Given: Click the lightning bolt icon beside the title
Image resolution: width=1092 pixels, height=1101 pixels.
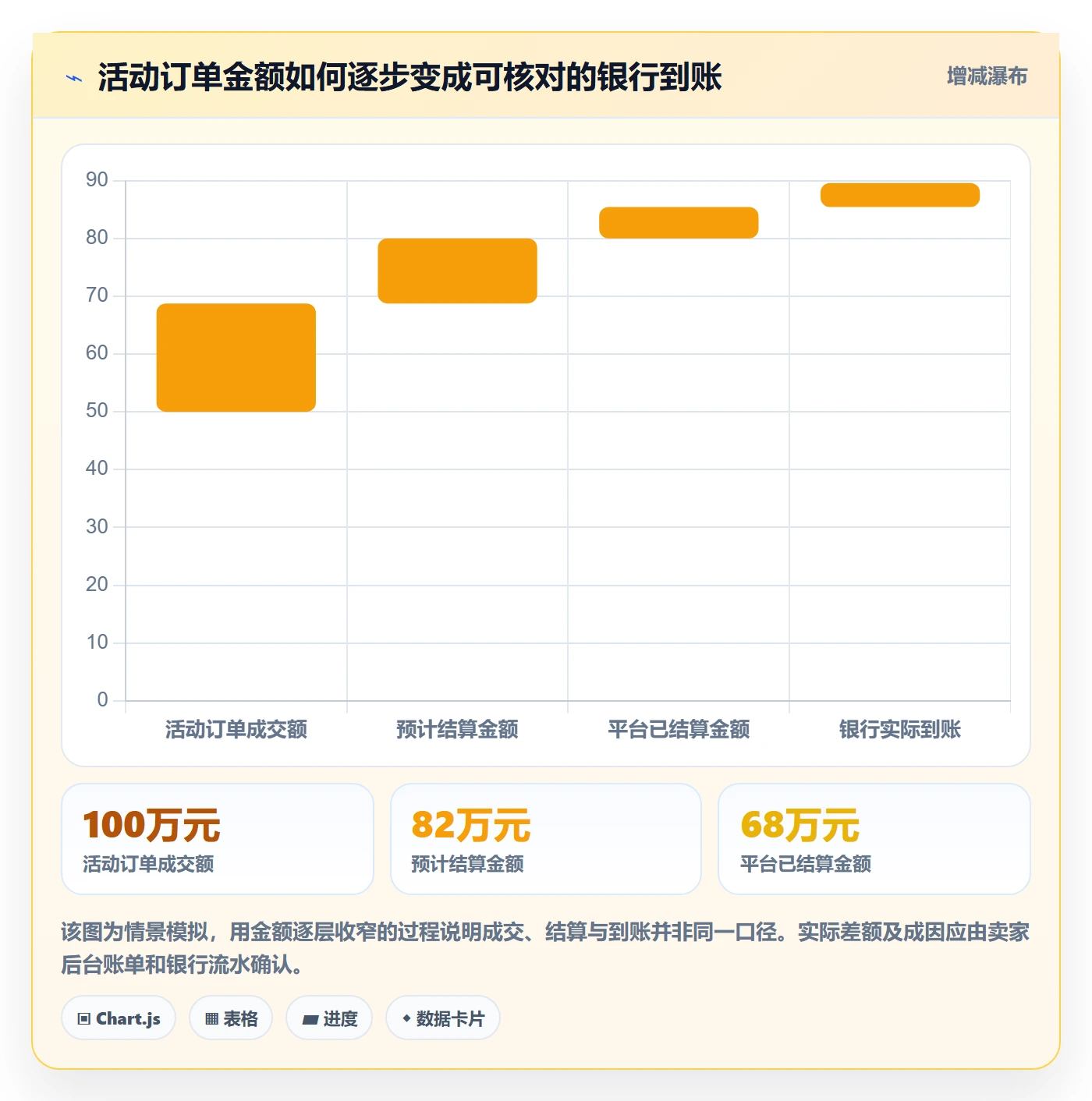Looking at the screenshot, I should click(74, 78).
